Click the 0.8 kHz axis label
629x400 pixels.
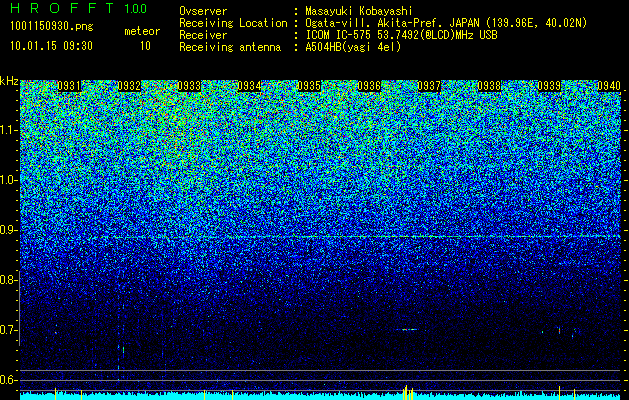click(x=9, y=280)
